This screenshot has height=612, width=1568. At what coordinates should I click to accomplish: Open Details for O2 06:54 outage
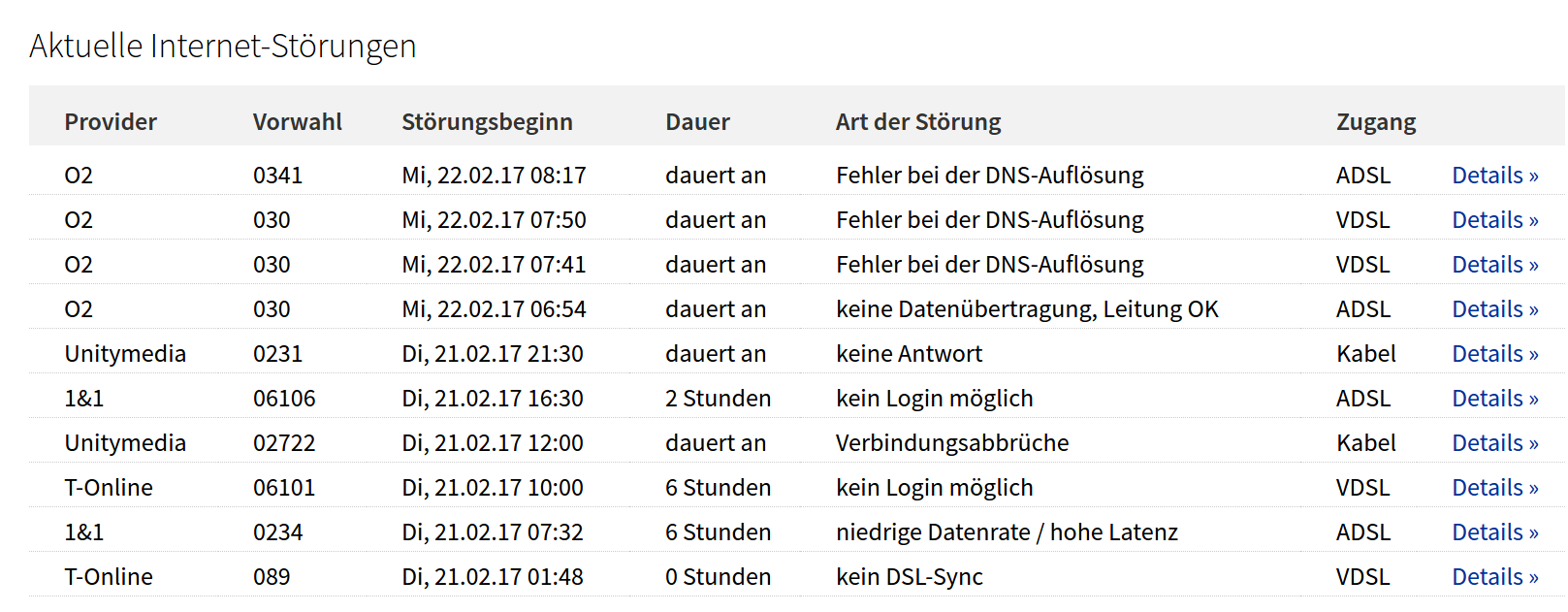[x=1494, y=309]
